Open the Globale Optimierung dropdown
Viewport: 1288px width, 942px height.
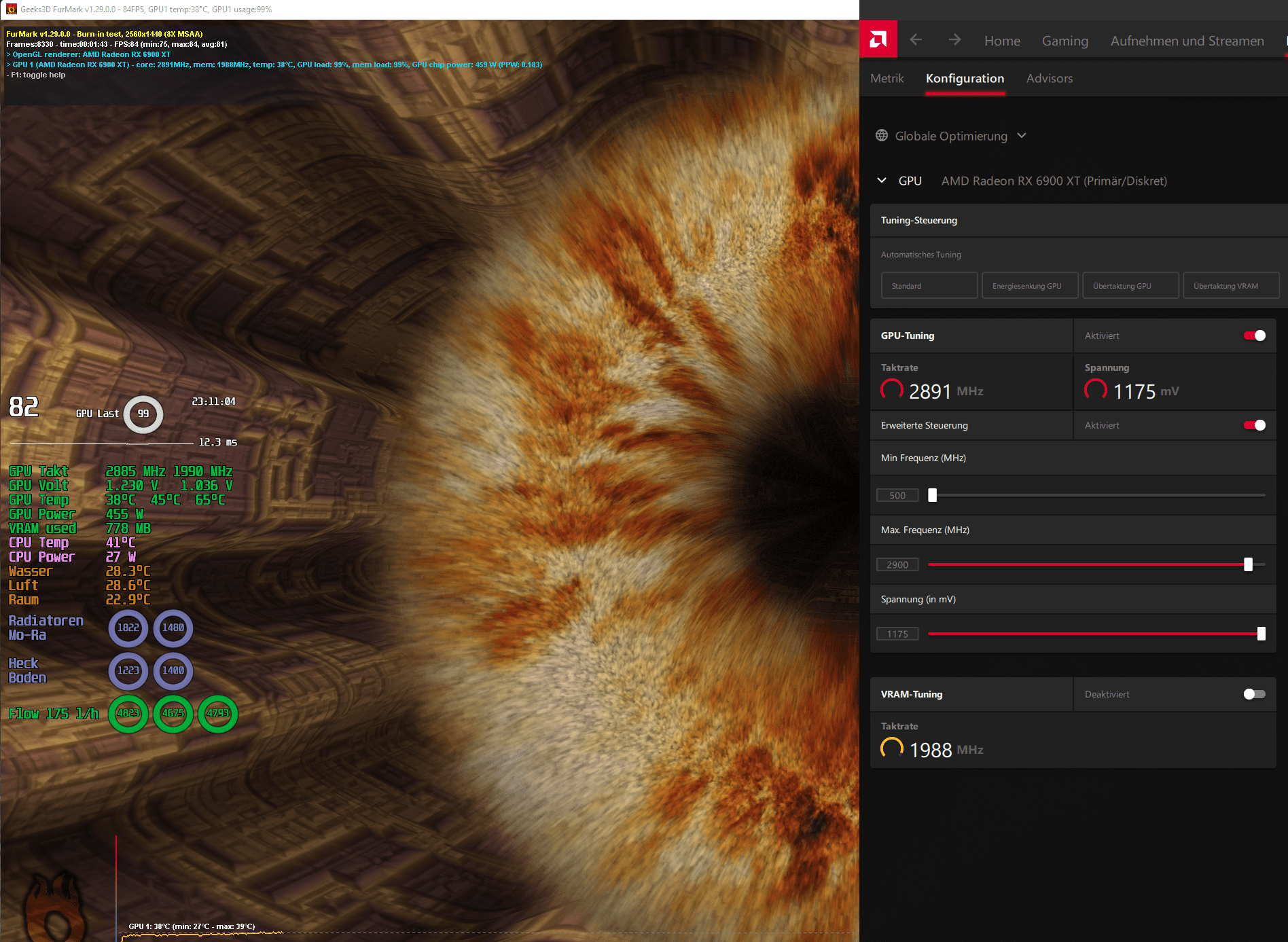coord(951,136)
